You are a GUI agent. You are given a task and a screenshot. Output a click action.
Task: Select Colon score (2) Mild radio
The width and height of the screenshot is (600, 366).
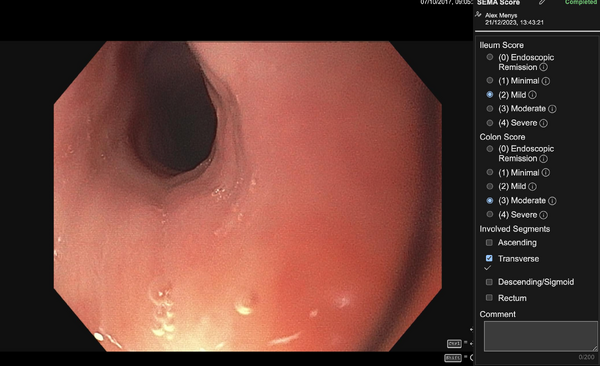pyautogui.click(x=490, y=186)
